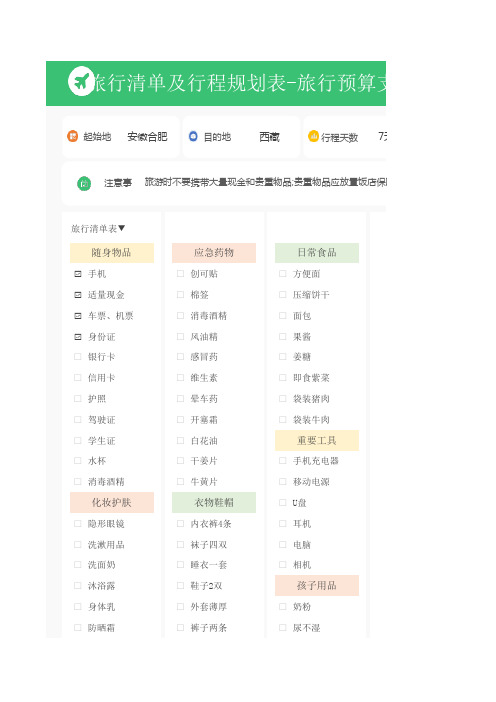Viewport: 496px width, 702px height.
Task: Click the 安徽合肥 origin field
Action: [x=147, y=137]
